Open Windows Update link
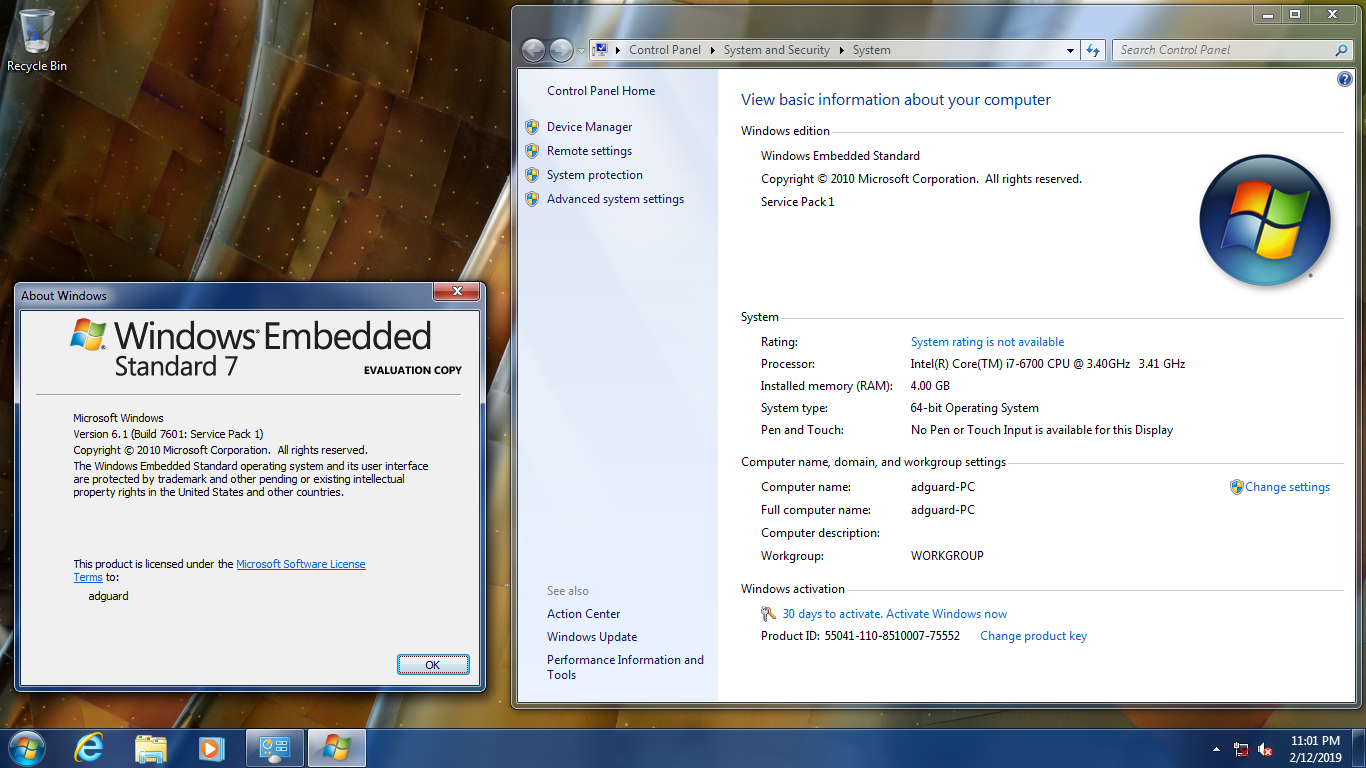The image size is (1366, 768). pos(592,637)
